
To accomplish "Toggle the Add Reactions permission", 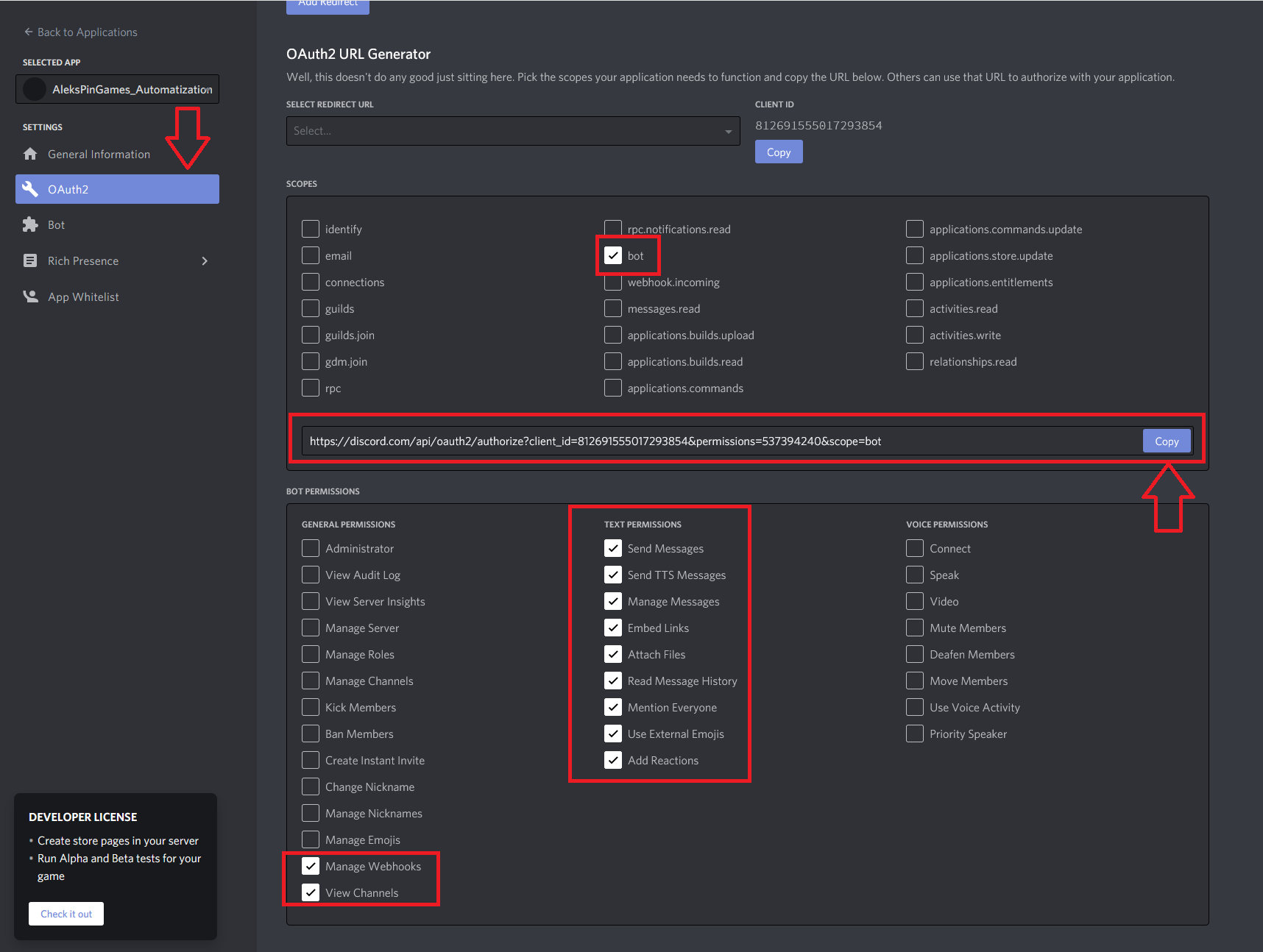I will pos(613,760).
